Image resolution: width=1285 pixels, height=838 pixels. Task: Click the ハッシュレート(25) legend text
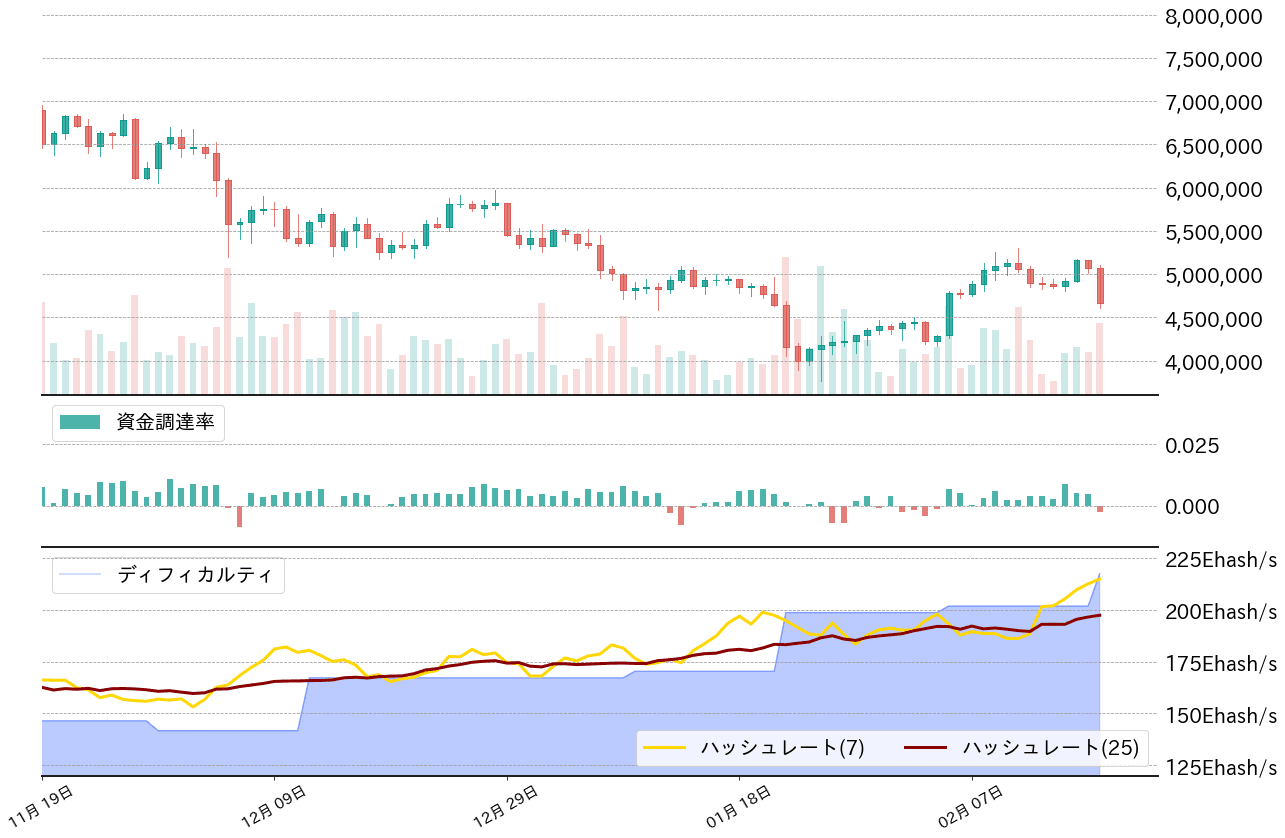pyautogui.click(x=1052, y=747)
